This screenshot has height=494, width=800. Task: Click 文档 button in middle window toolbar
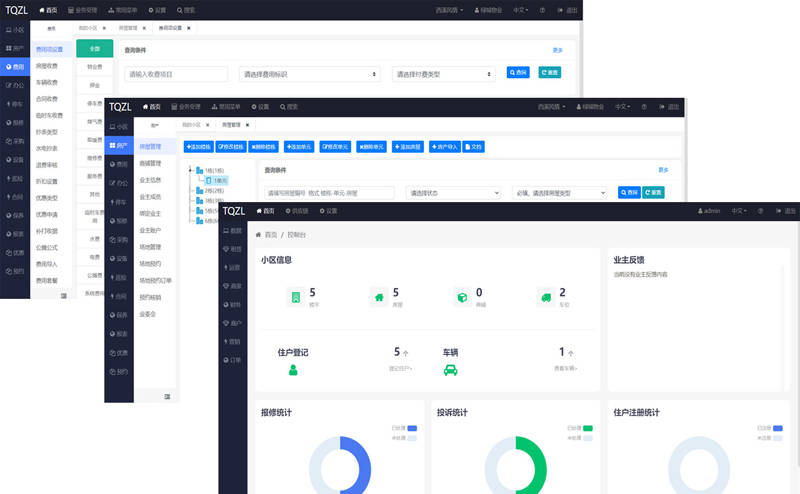473,147
